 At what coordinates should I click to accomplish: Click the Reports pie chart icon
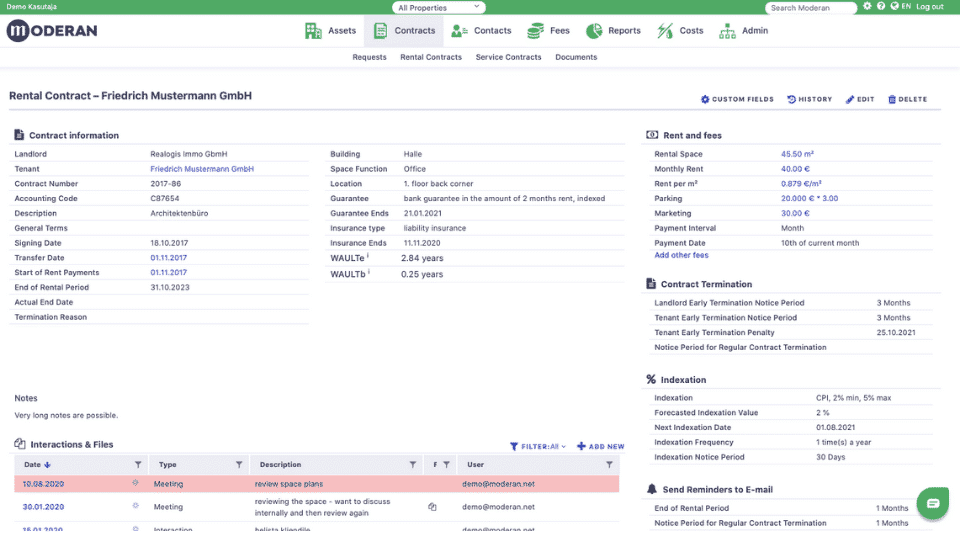(x=594, y=31)
